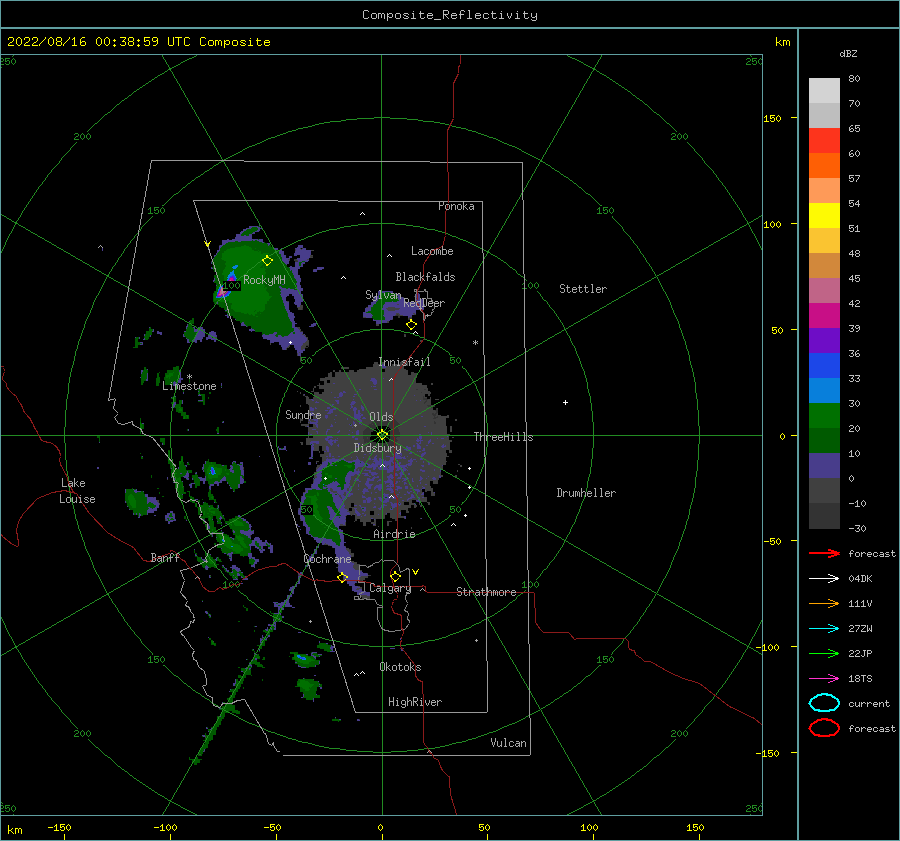Click the yellow diamond marker above Calgary
Viewport: 900px width, 841px height.
coord(395,576)
